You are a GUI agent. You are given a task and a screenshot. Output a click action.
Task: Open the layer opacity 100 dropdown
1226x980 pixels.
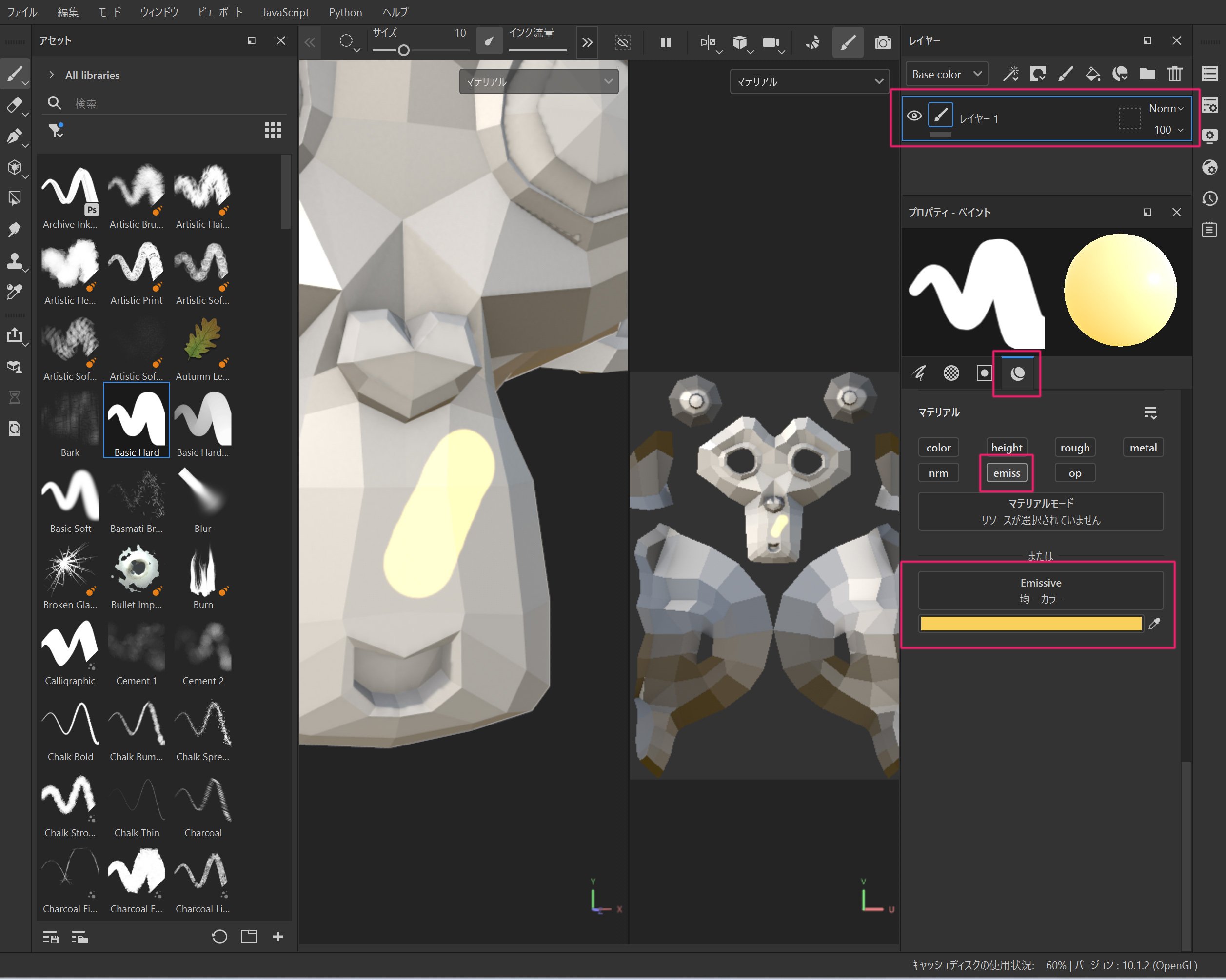1168,130
